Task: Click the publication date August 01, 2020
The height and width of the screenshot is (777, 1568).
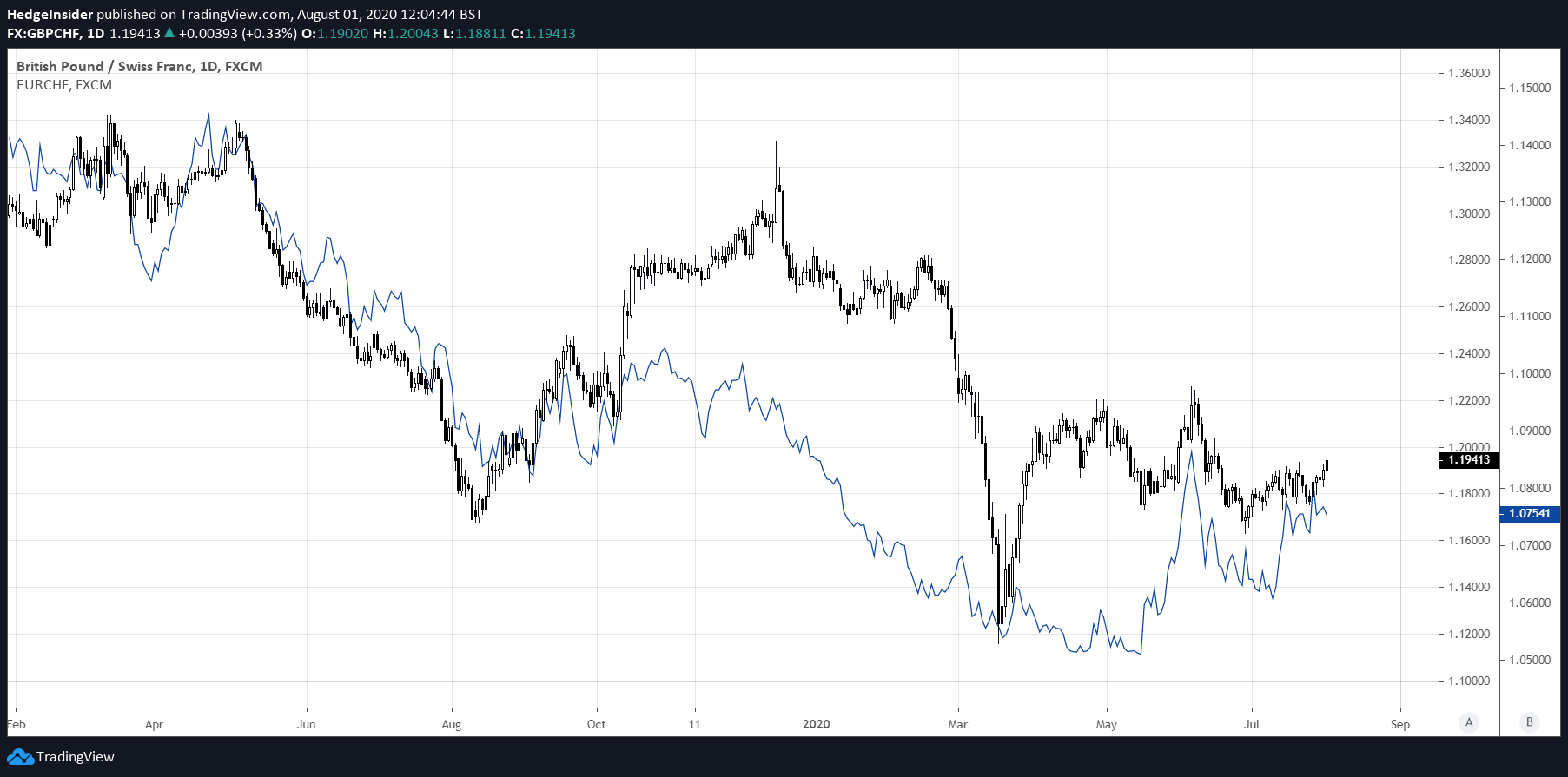Action: pyautogui.click(x=347, y=14)
